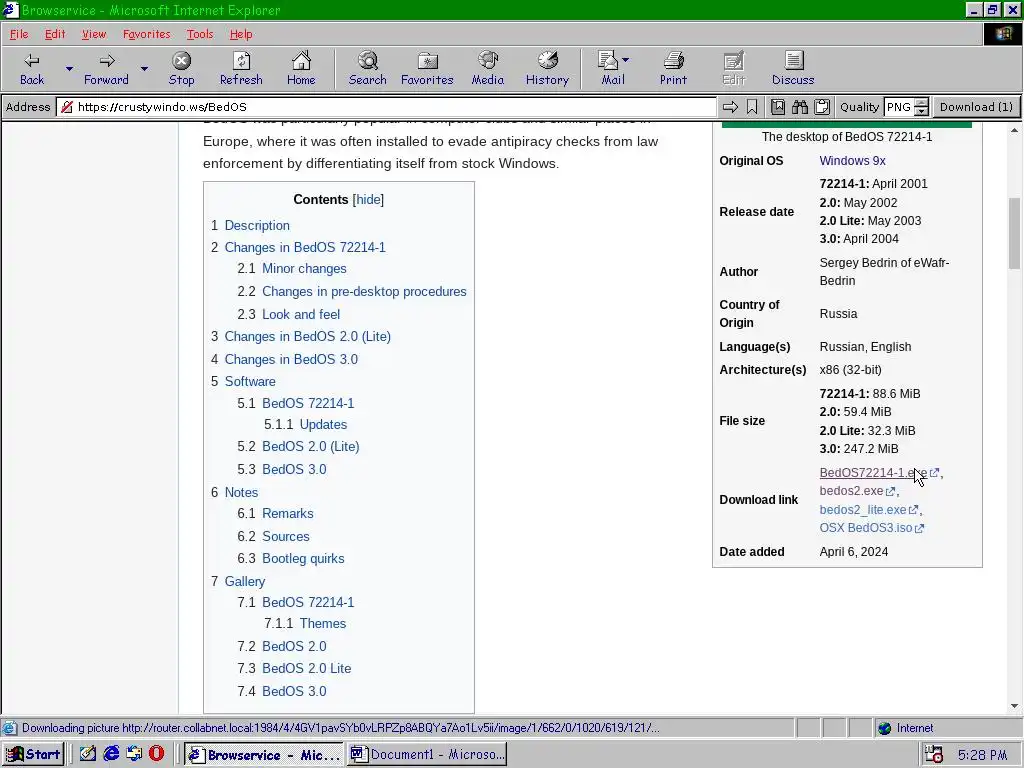Jump to Changes in BedOS 2.0 (Lite)
1024x768 pixels.
click(x=308, y=336)
